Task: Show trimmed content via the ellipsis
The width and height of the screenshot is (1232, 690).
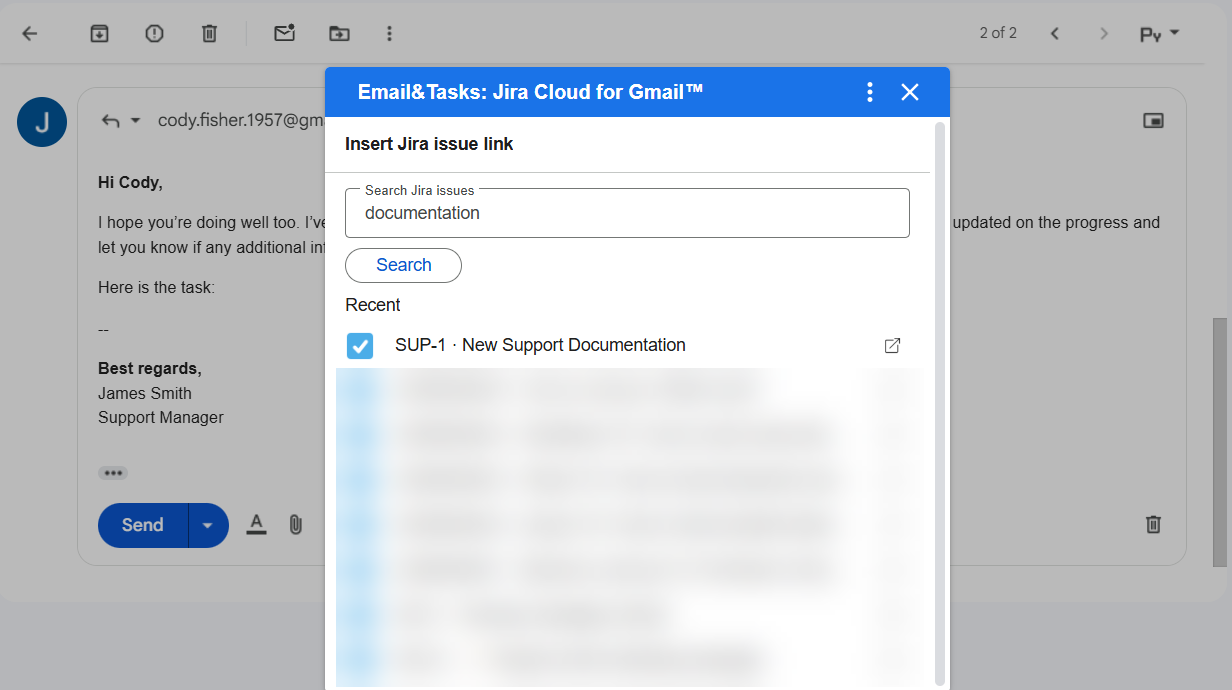Action: click(x=113, y=472)
